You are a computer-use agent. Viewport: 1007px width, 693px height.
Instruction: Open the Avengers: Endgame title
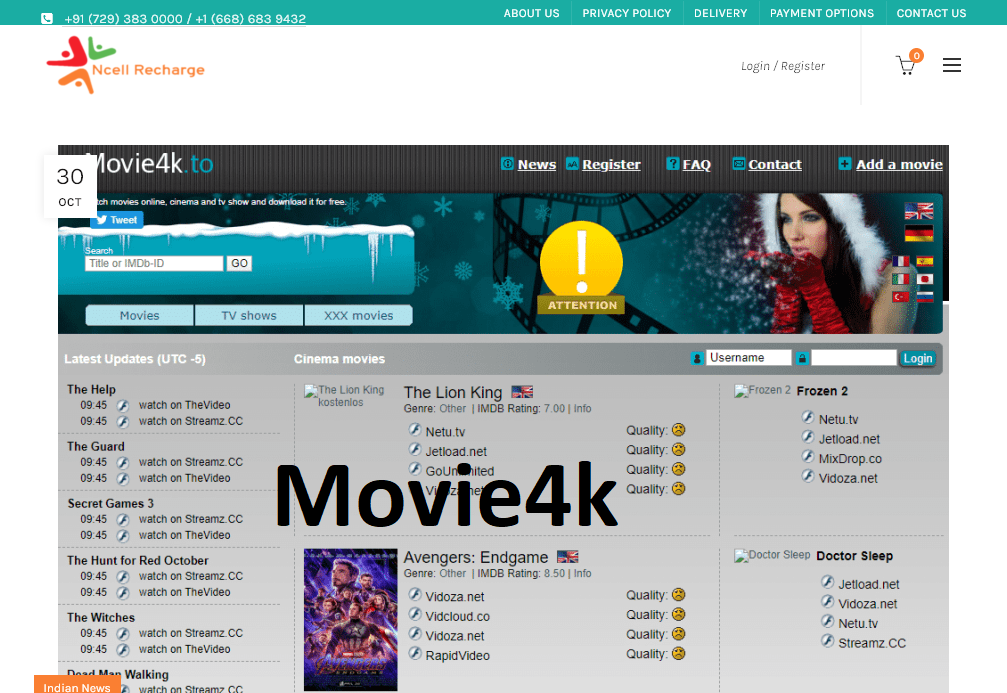(x=476, y=557)
